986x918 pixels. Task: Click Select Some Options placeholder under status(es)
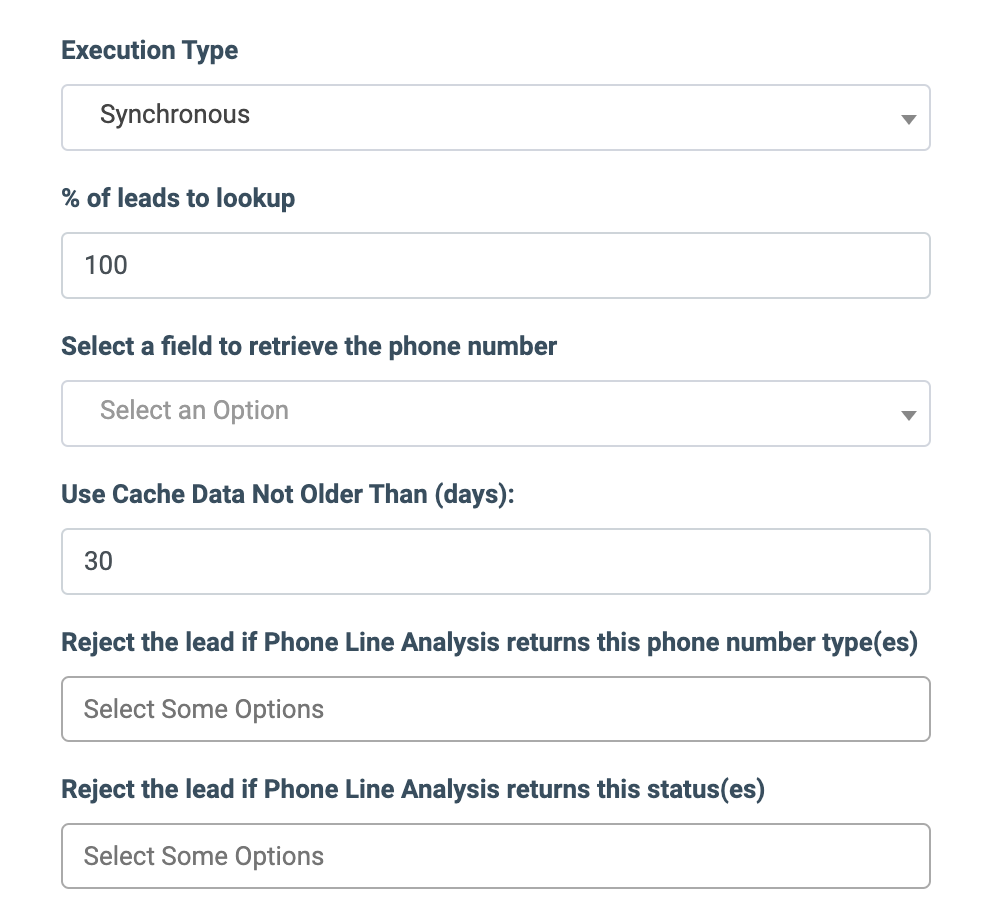(x=204, y=856)
